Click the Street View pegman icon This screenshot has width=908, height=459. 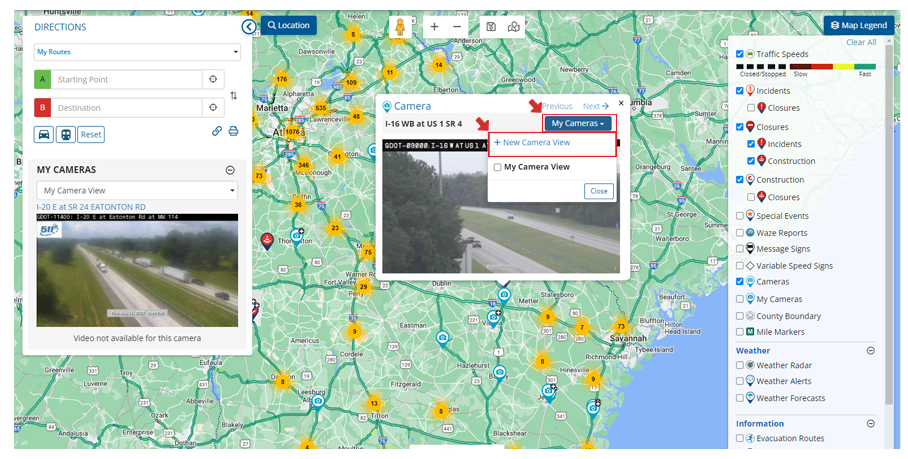(x=400, y=27)
